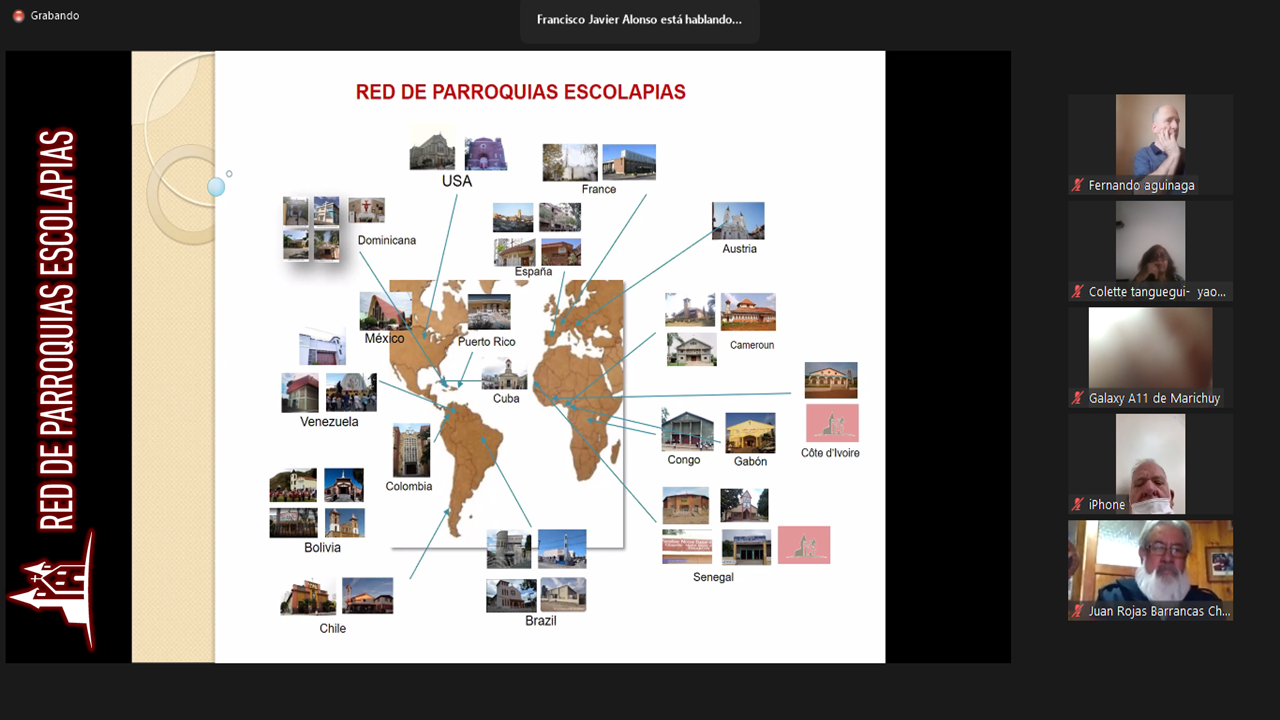
Task: Click muted microphone icon beside iPhone participant
Action: [x=1077, y=505]
